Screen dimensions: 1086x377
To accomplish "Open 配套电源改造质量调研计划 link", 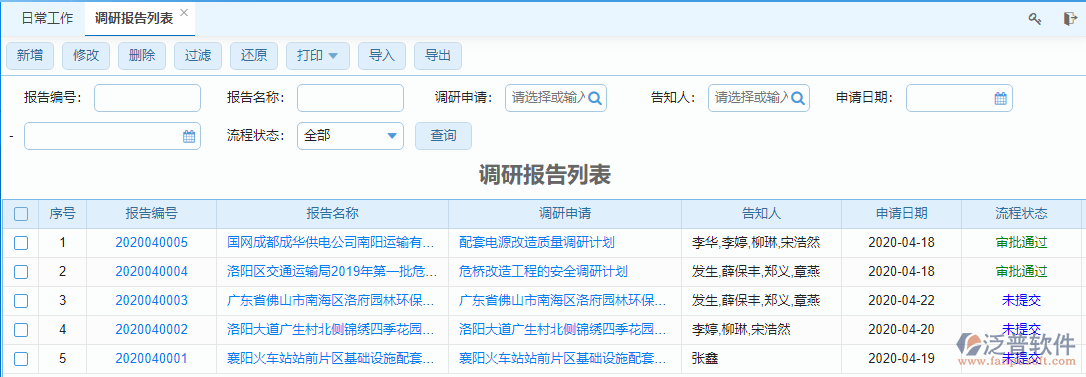I will pyautogui.click(x=537, y=243).
